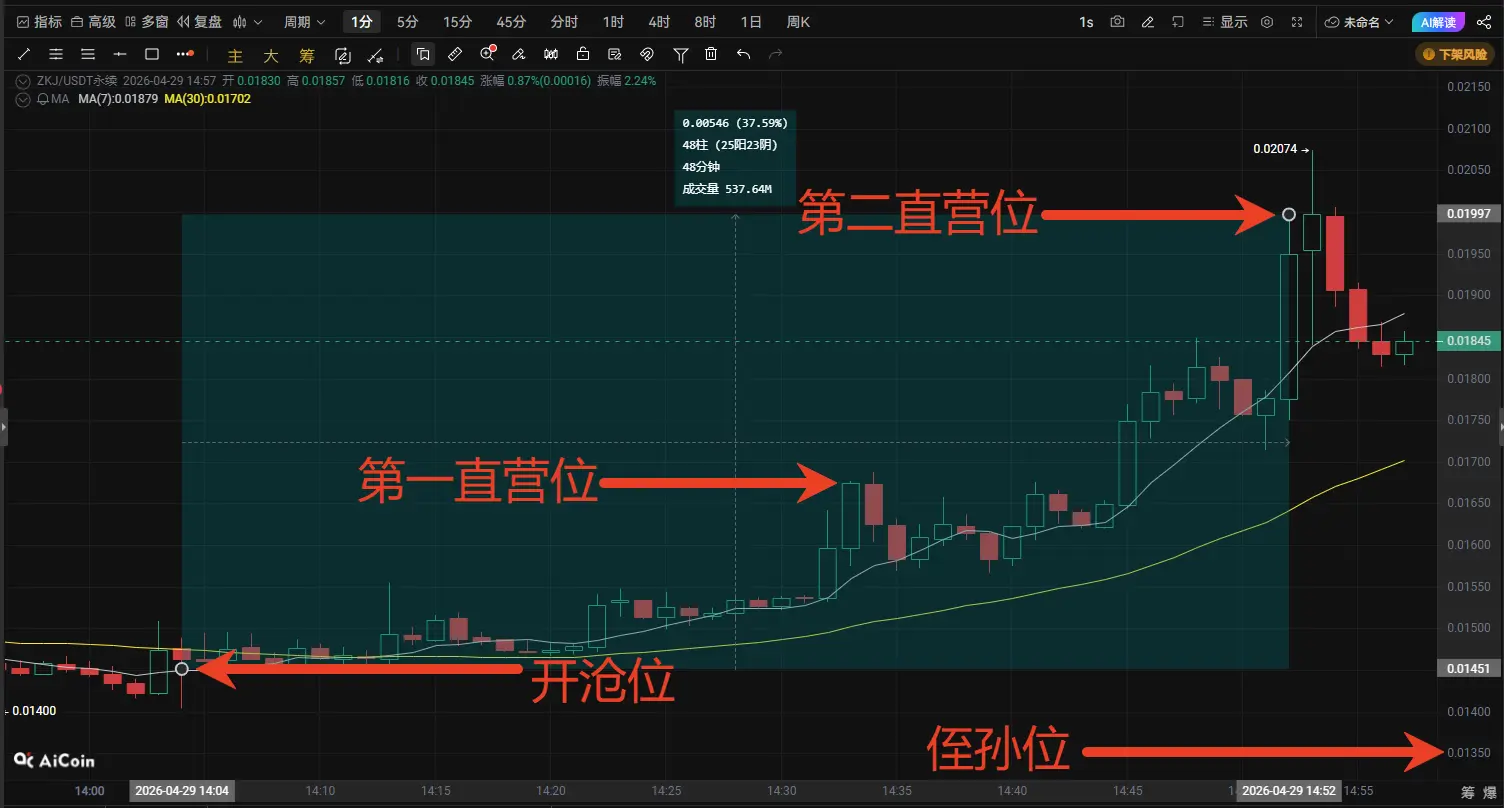Screen dimensions: 1504x808
Task: Expand the right side panel handle
Action: [1500, 427]
